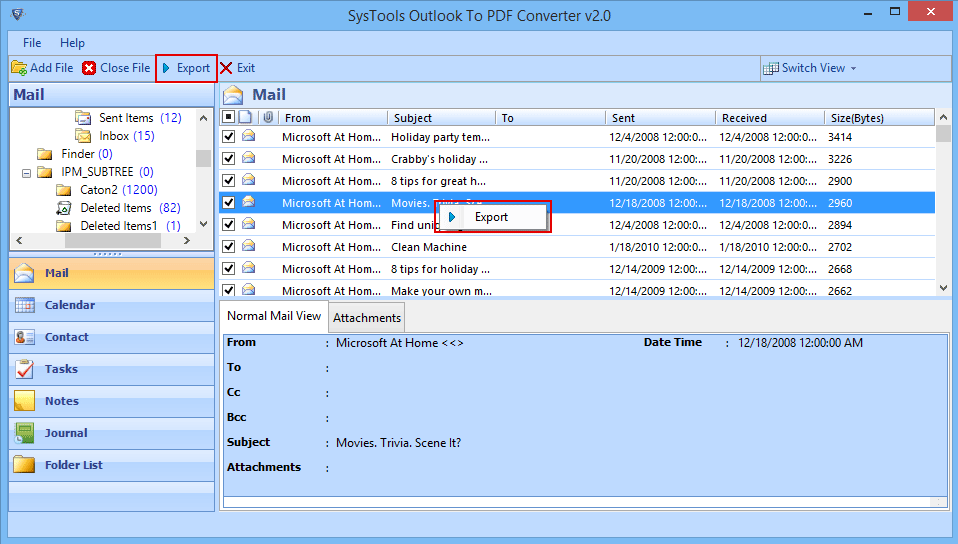Select the Deleted Items folder in tree
The height and width of the screenshot is (544, 958).
[116, 208]
